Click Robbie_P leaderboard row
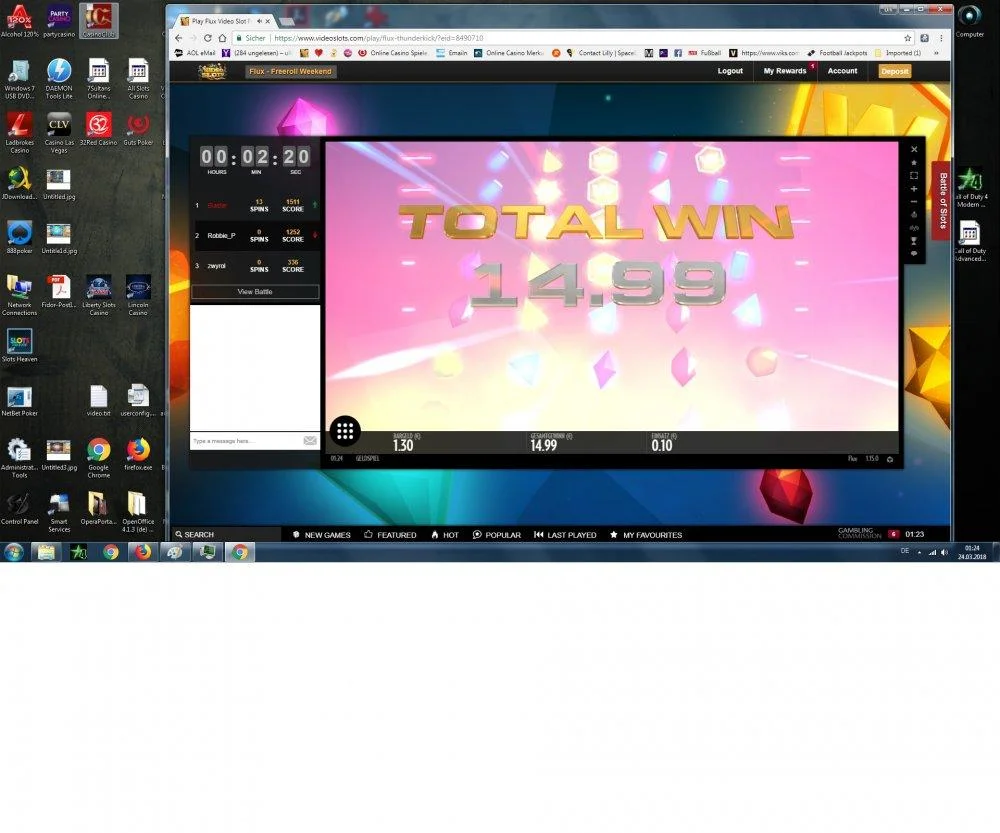 [x=255, y=235]
